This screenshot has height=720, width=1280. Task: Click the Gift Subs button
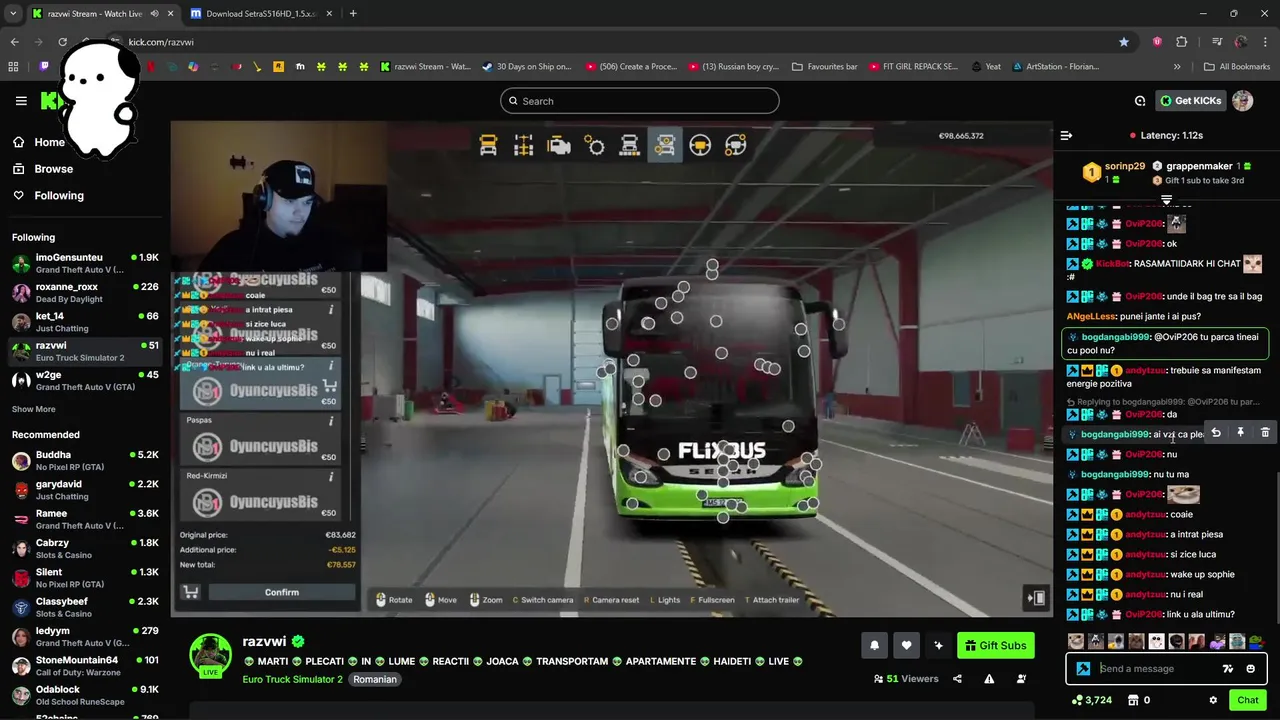pos(995,646)
